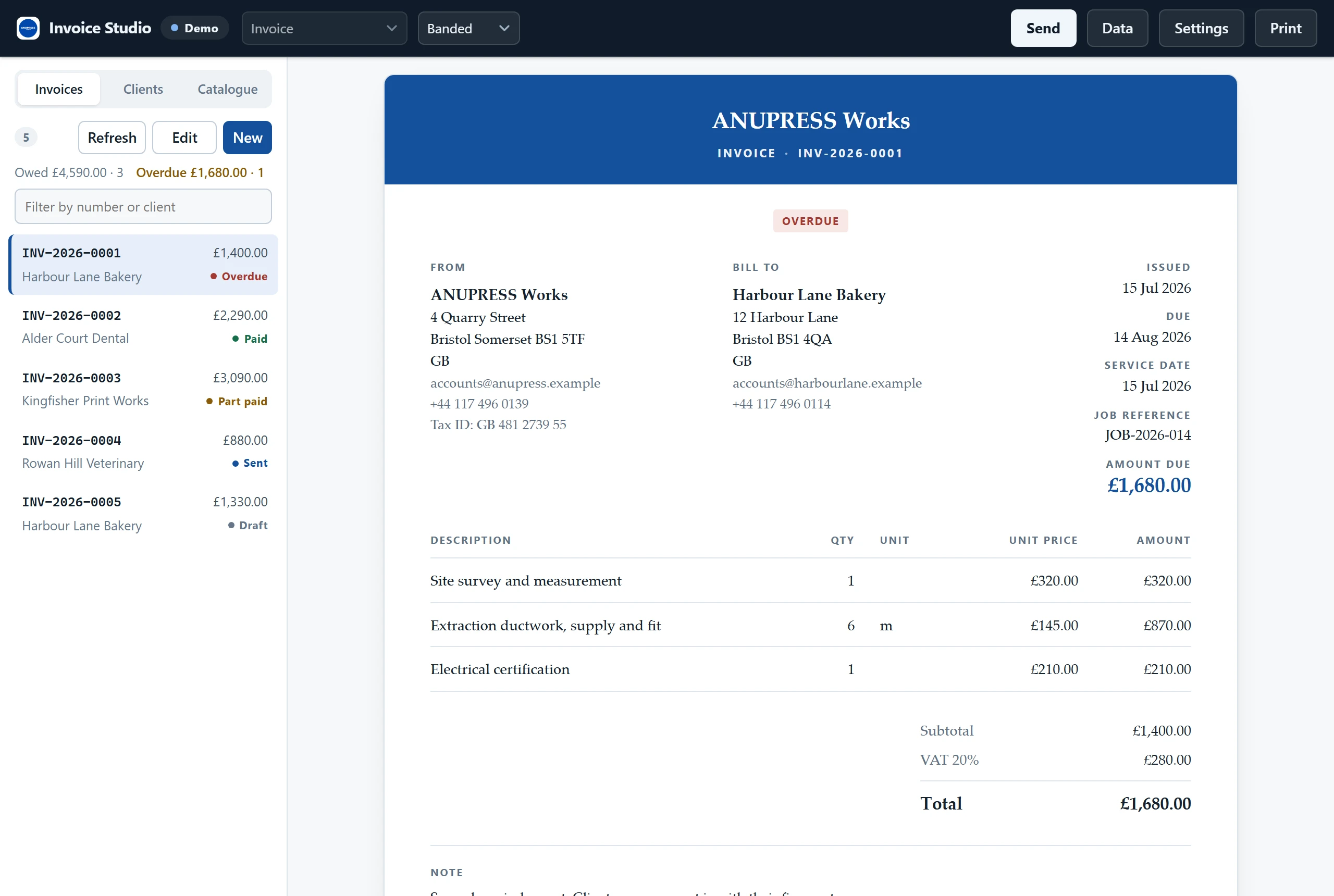Select the draft invoice INV-2026-0005

[144, 513]
